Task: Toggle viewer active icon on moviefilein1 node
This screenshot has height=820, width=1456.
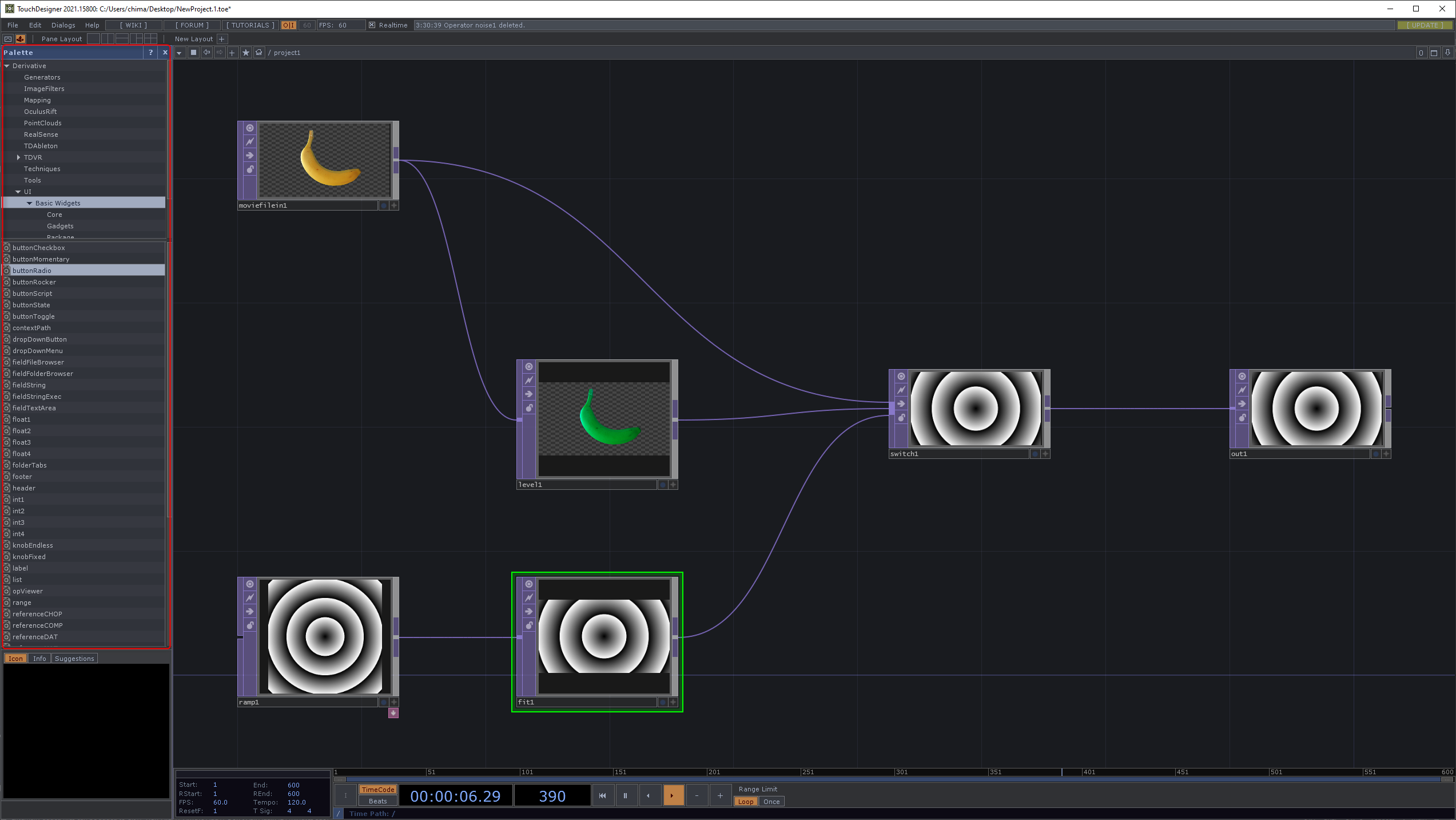Action: coord(250,128)
